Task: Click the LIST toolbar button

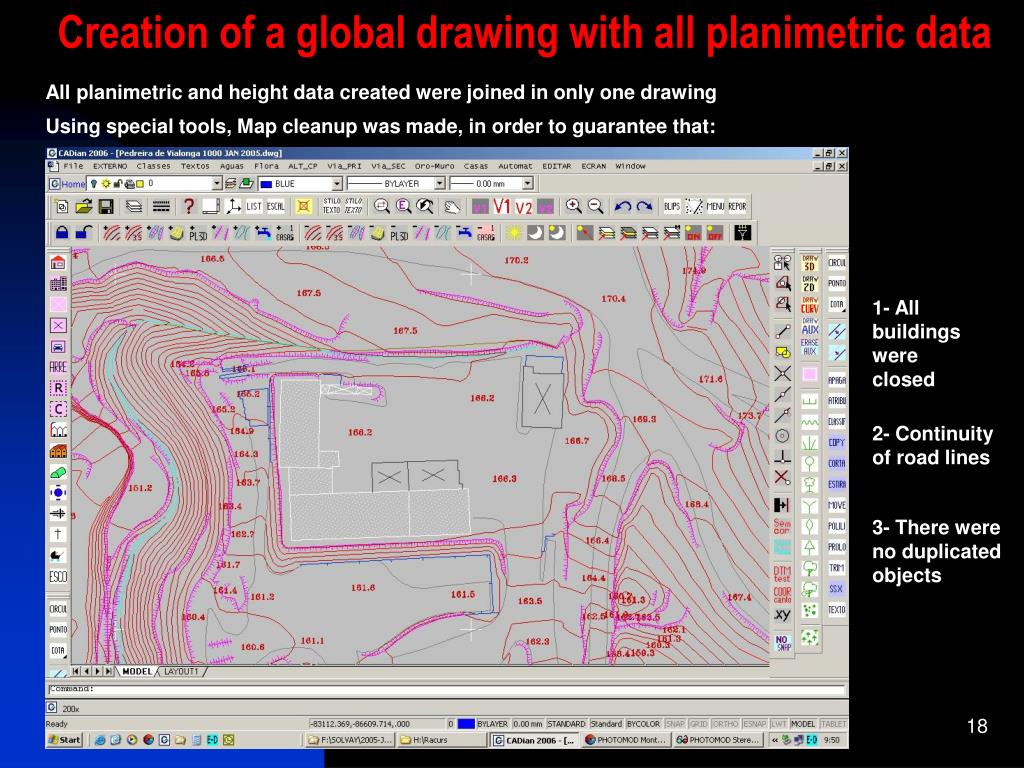Action: pyautogui.click(x=254, y=207)
